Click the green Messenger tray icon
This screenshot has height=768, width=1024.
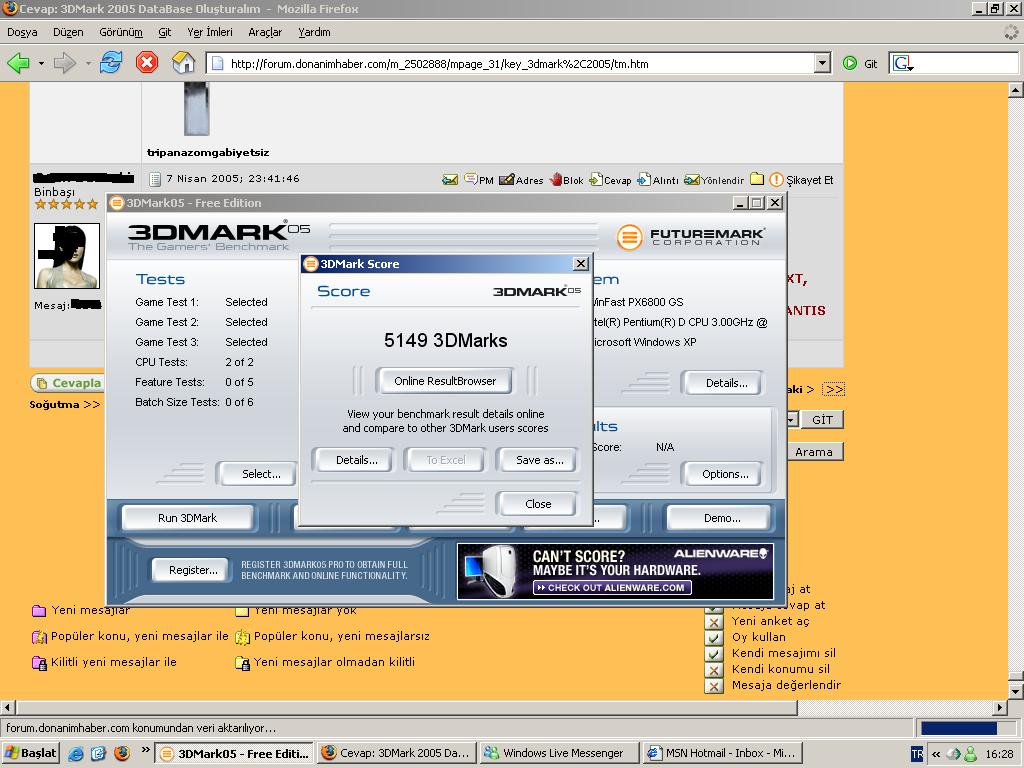coord(970,754)
